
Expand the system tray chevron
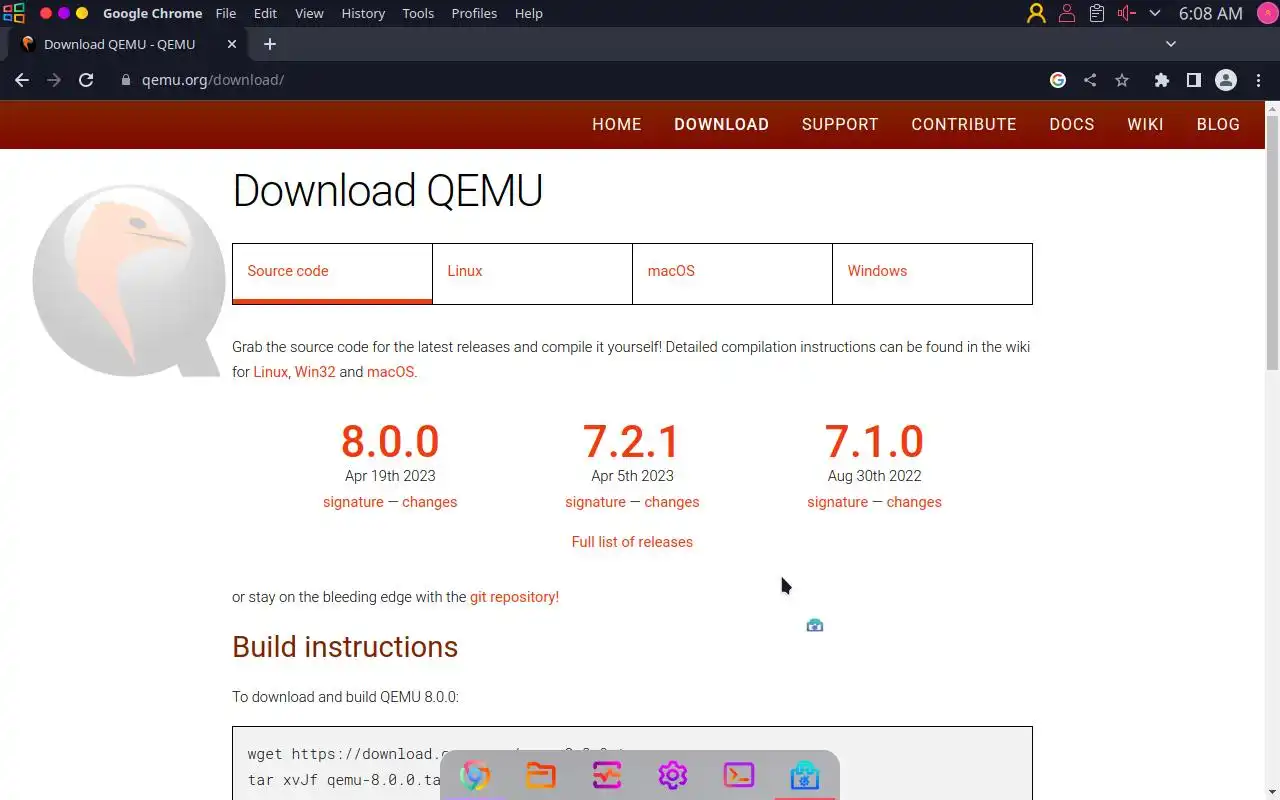point(1155,13)
